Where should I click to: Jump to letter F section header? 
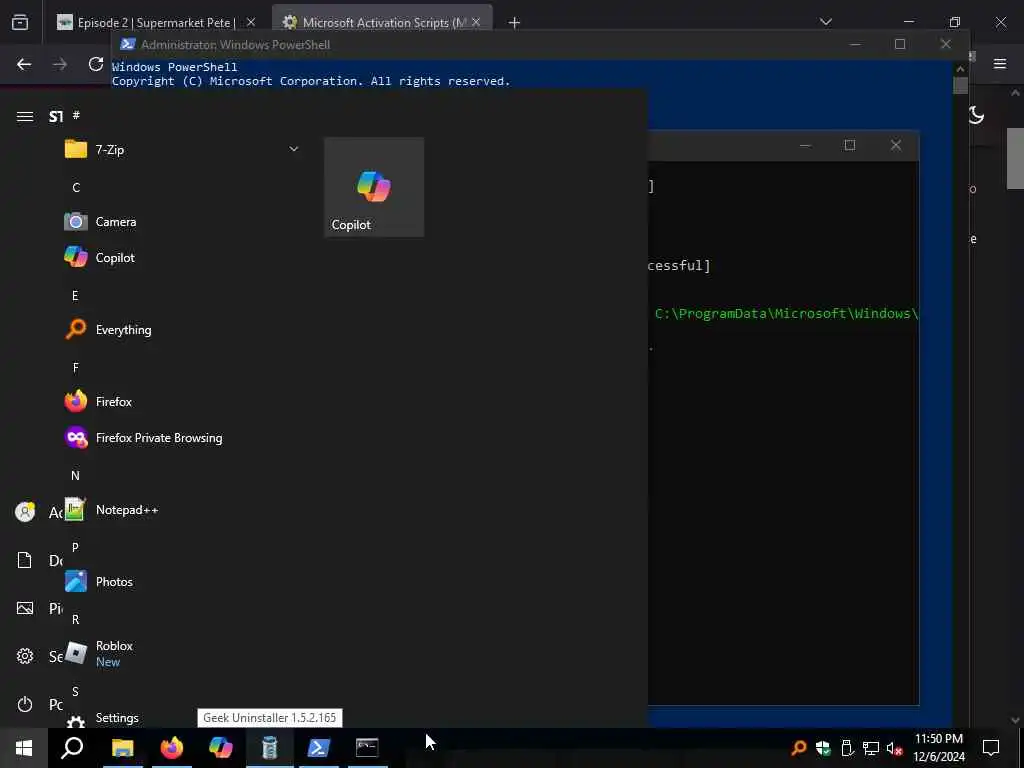click(75, 368)
